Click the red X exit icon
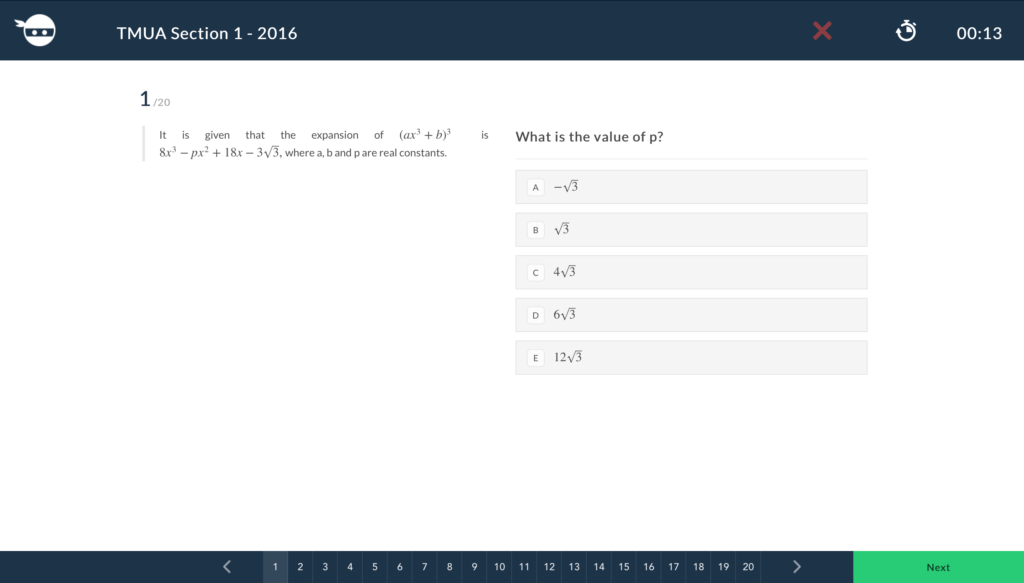The image size is (1024, 583). pyautogui.click(x=822, y=31)
